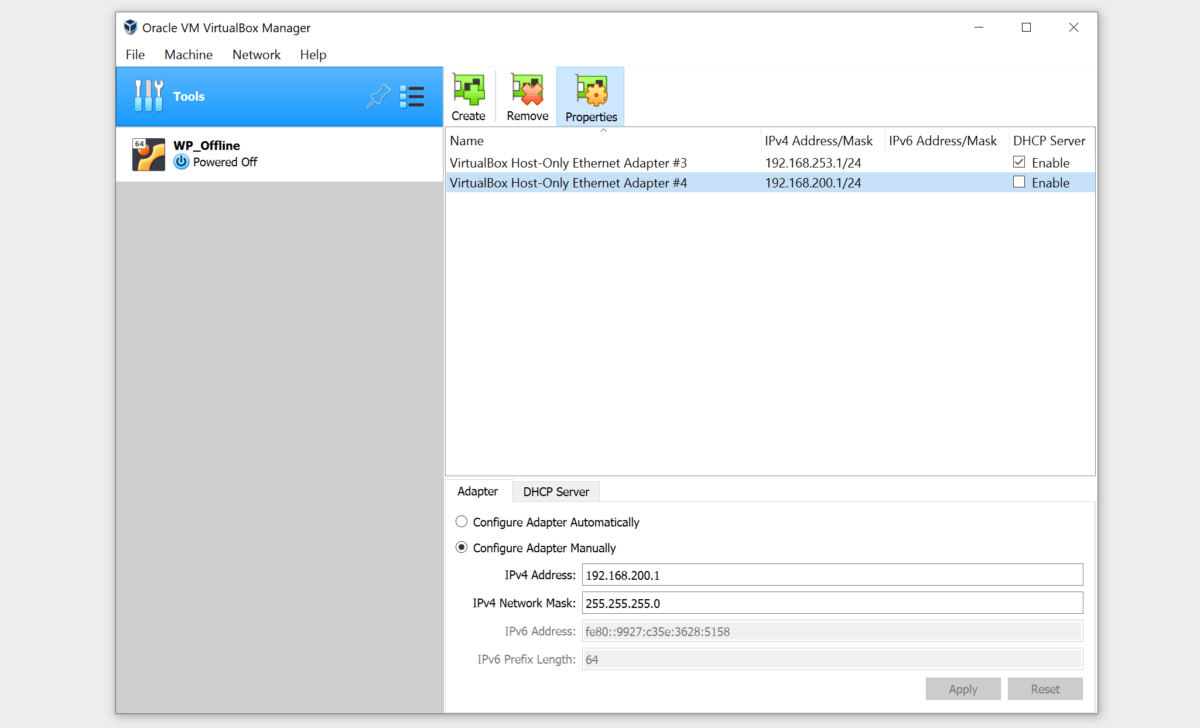The width and height of the screenshot is (1200, 728).
Task: Toggle the Properties toolbar icon
Action: tap(591, 91)
